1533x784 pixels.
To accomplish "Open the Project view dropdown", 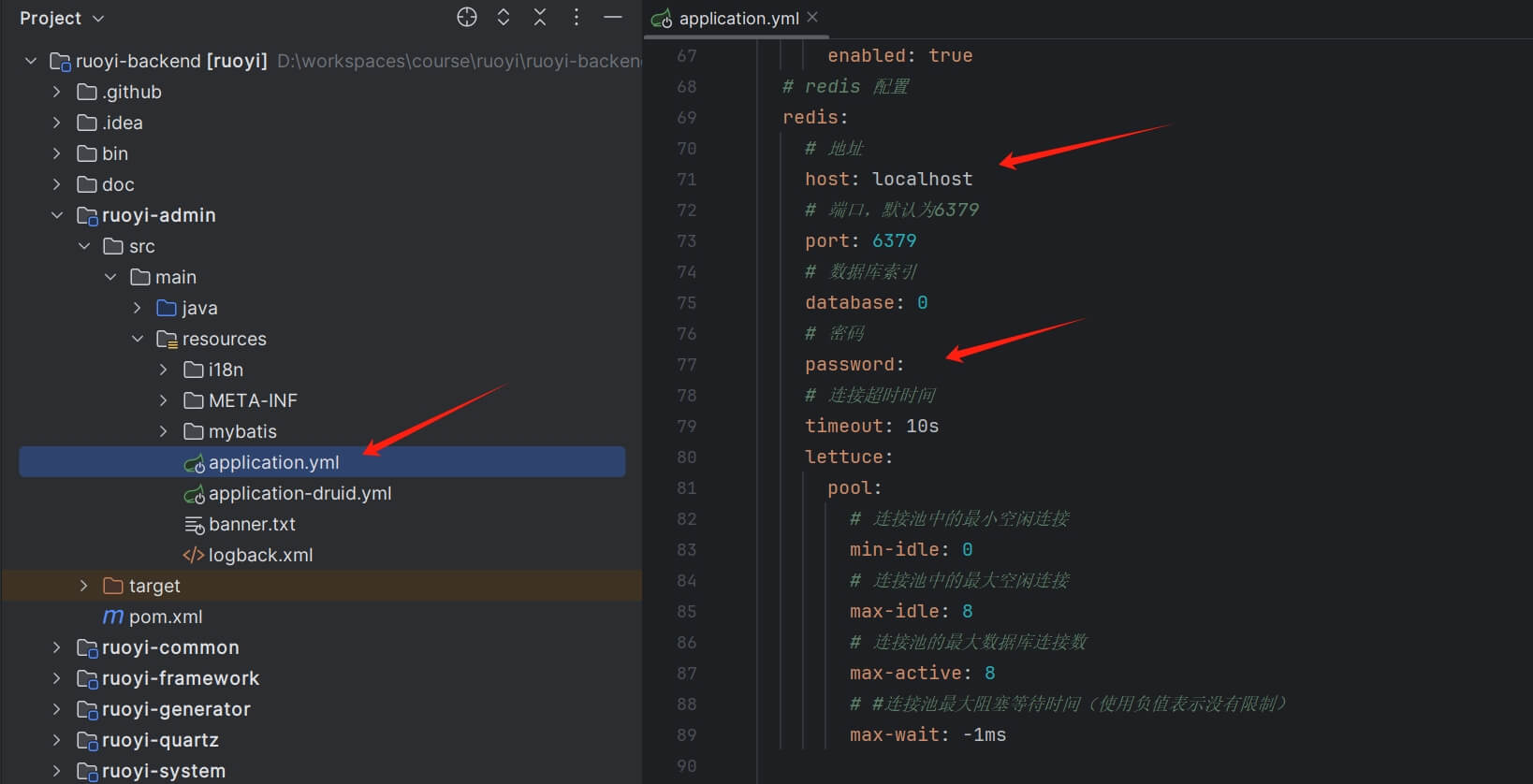I will [62, 18].
